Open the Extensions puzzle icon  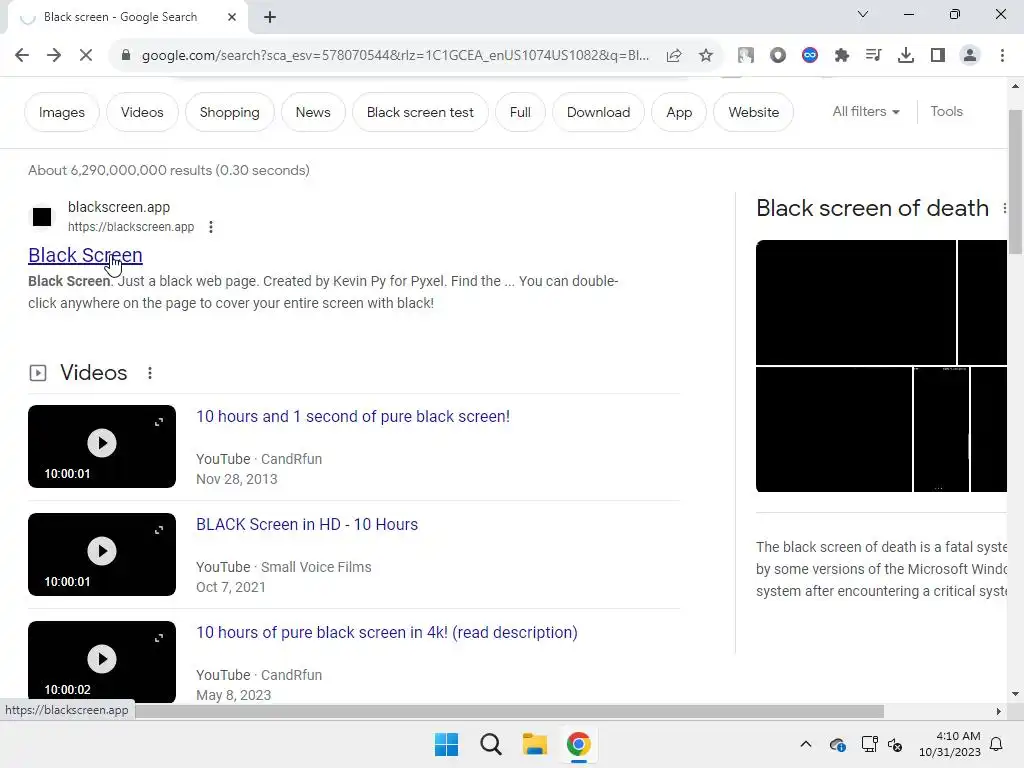tap(842, 56)
